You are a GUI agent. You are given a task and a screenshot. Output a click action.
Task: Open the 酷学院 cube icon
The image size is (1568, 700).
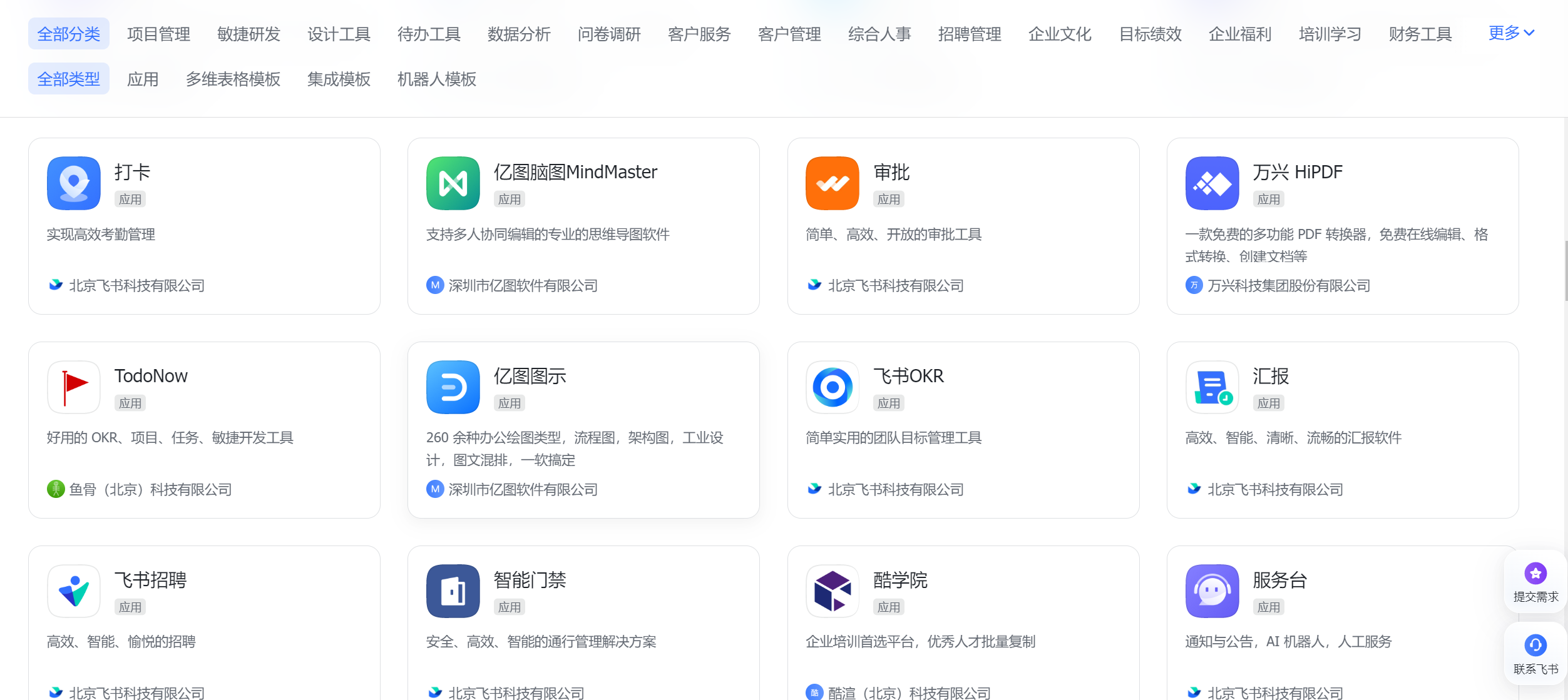click(x=833, y=591)
